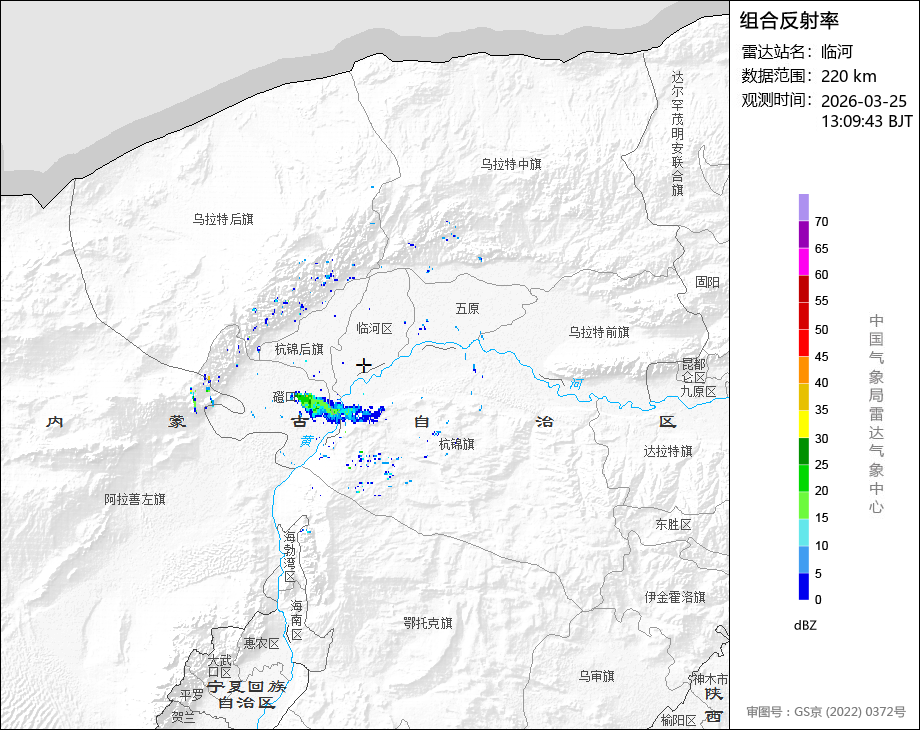Click the 九原区 map label

tap(698, 391)
